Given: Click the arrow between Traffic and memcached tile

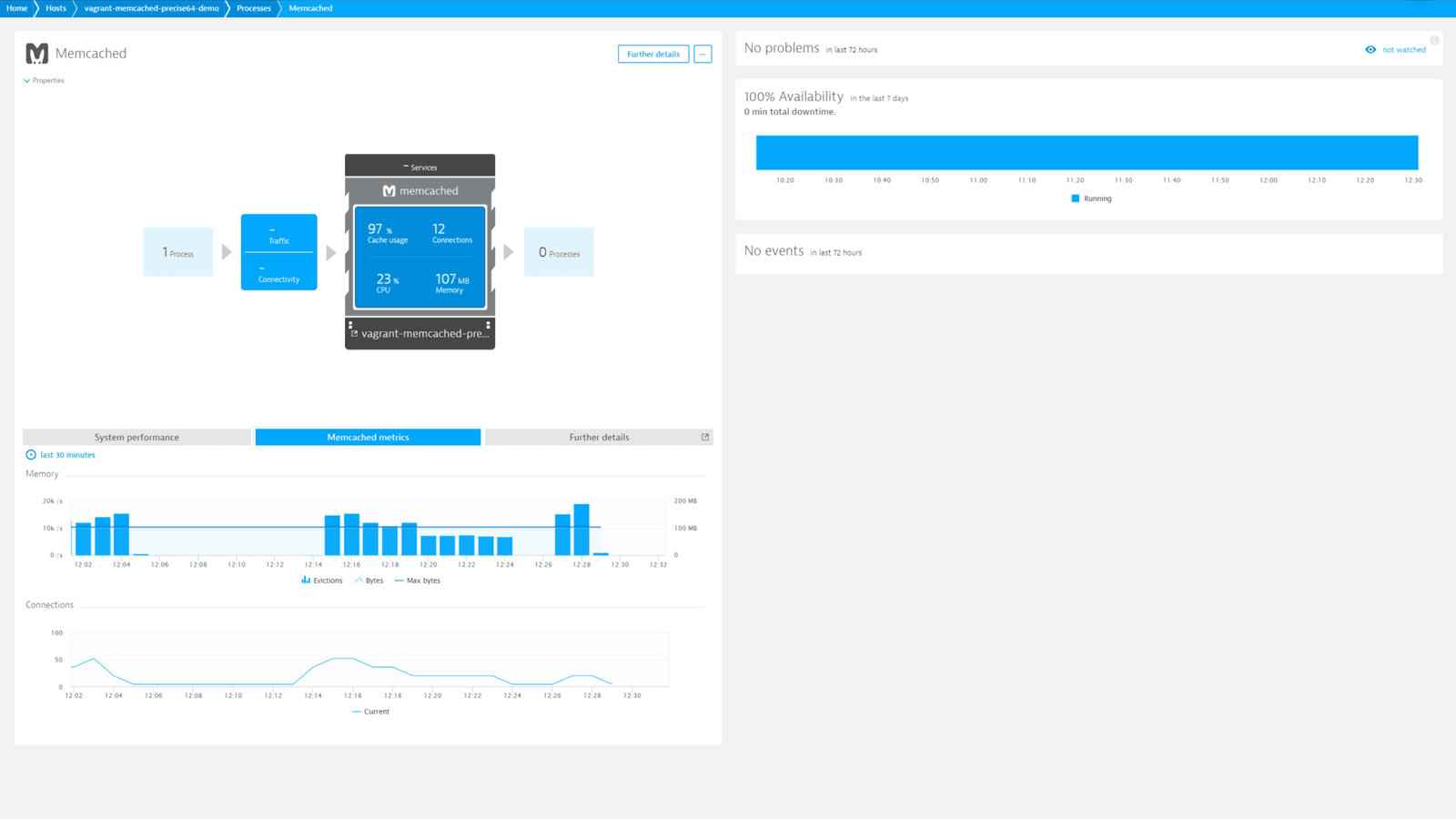Looking at the screenshot, I should click(331, 252).
